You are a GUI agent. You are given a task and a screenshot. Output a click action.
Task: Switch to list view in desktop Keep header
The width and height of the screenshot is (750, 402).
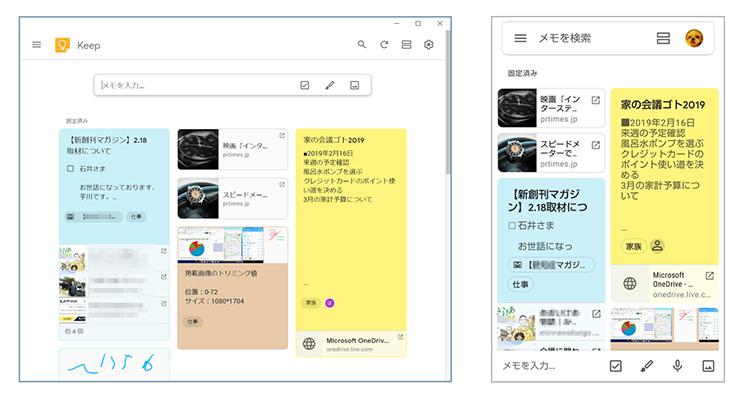pyautogui.click(x=406, y=45)
